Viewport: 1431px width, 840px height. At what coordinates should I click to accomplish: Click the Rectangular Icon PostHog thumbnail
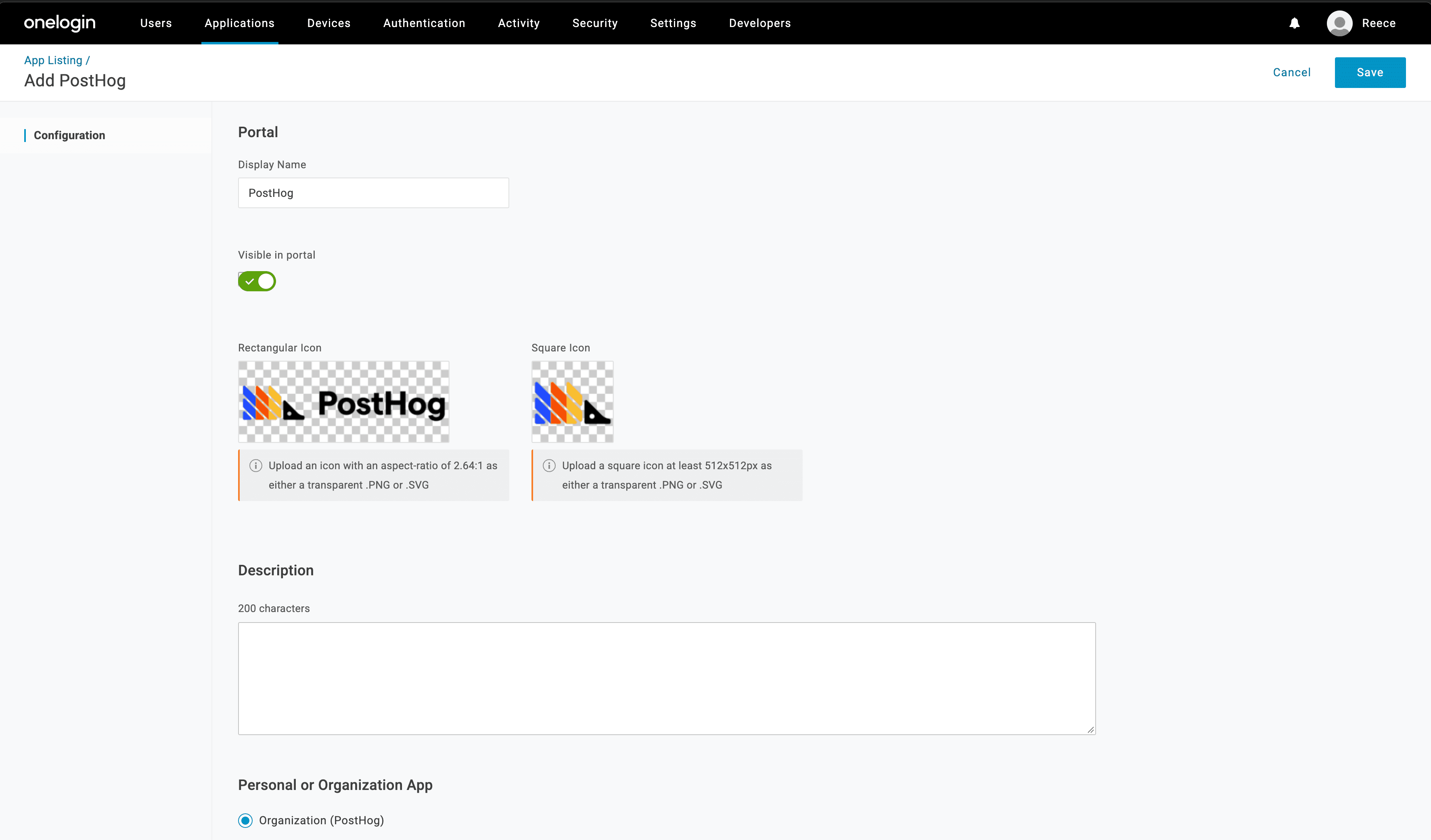tap(343, 402)
